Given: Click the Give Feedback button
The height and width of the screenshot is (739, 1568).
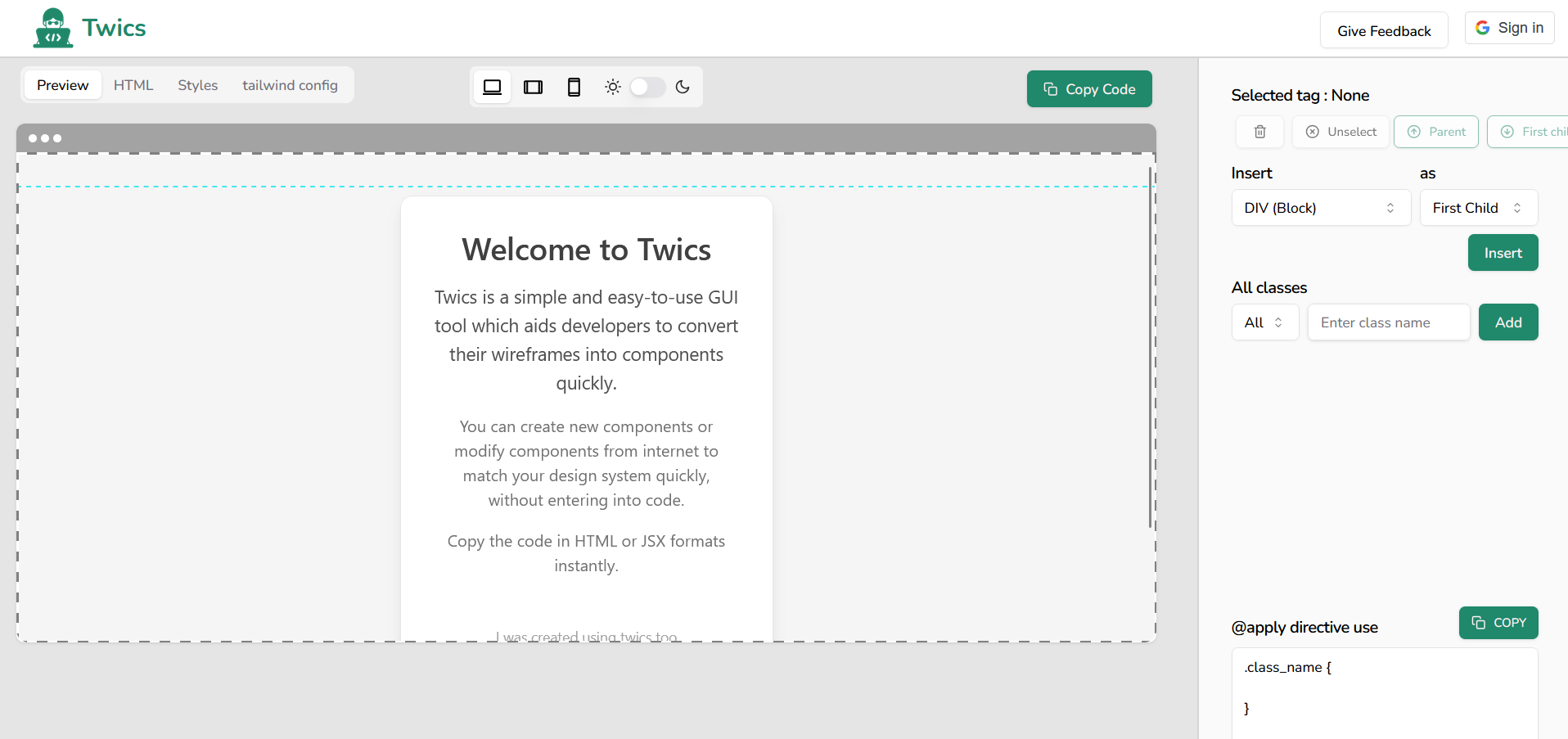Looking at the screenshot, I should pos(1383,30).
